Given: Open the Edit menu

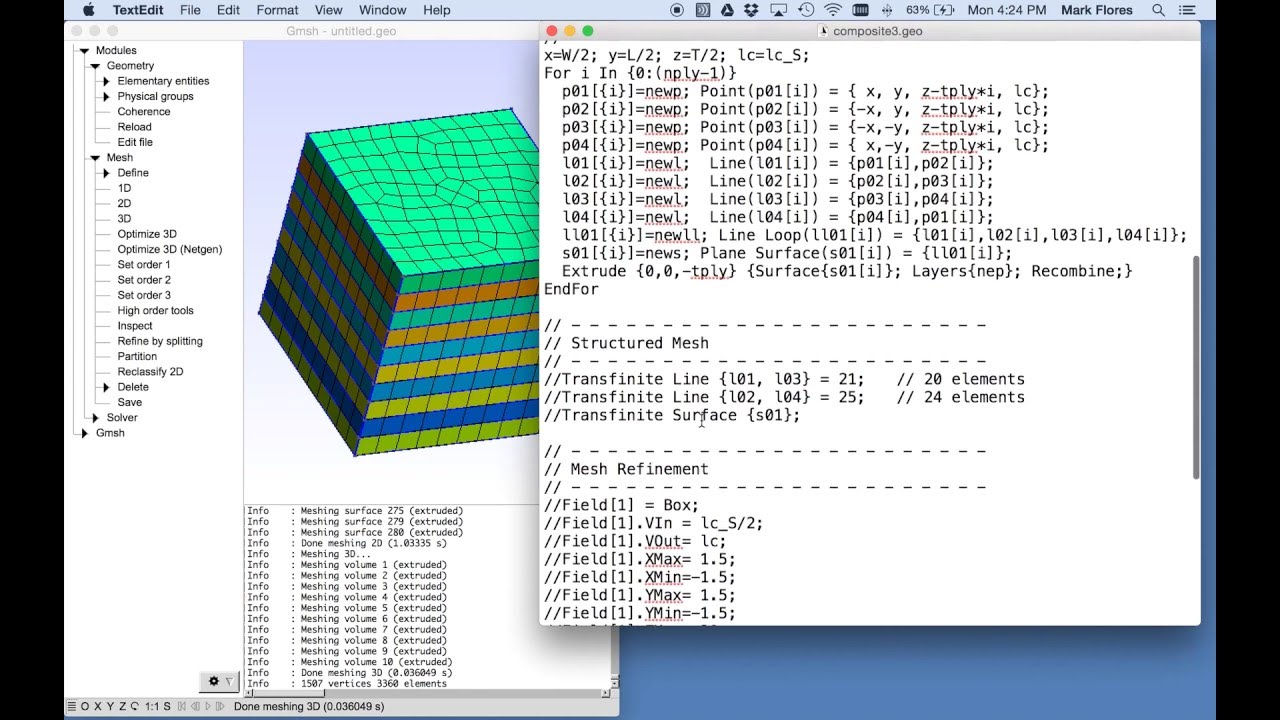Looking at the screenshot, I should pos(228,10).
